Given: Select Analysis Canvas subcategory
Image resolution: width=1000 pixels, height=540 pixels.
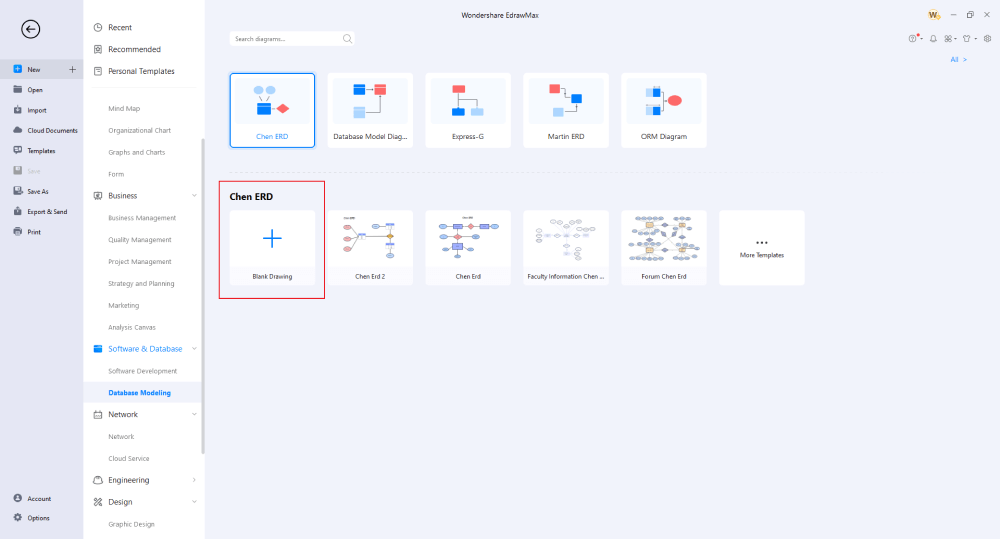Looking at the screenshot, I should pyautogui.click(x=131, y=327).
